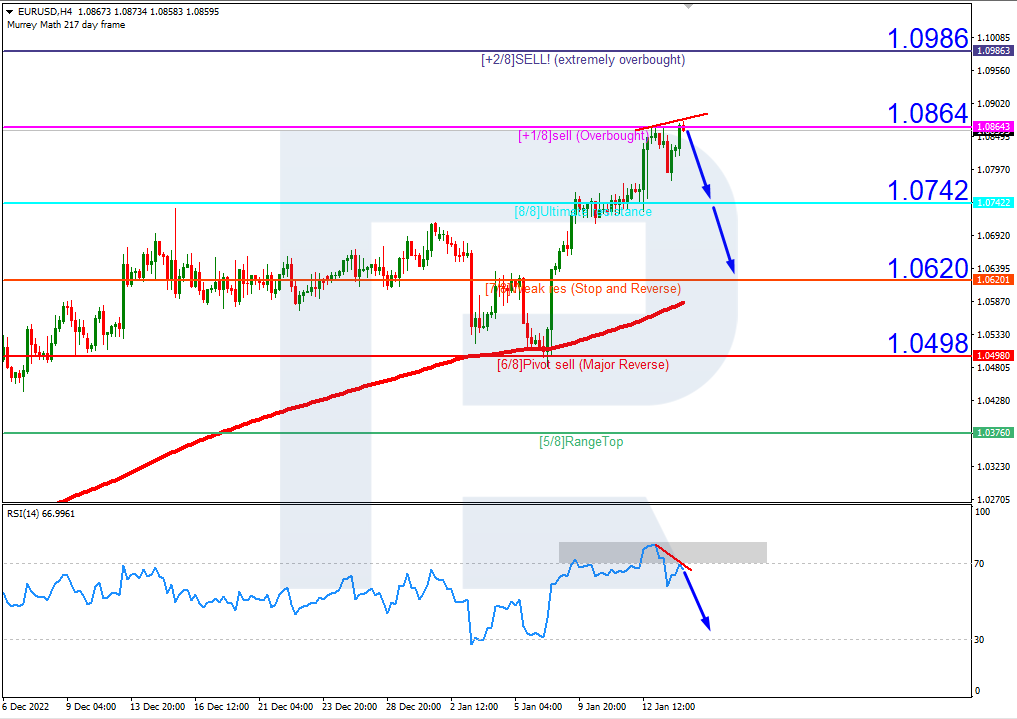Click the 6 Dec 2022 date label
The width and height of the screenshot is (1017, 719).
(28, 706)
